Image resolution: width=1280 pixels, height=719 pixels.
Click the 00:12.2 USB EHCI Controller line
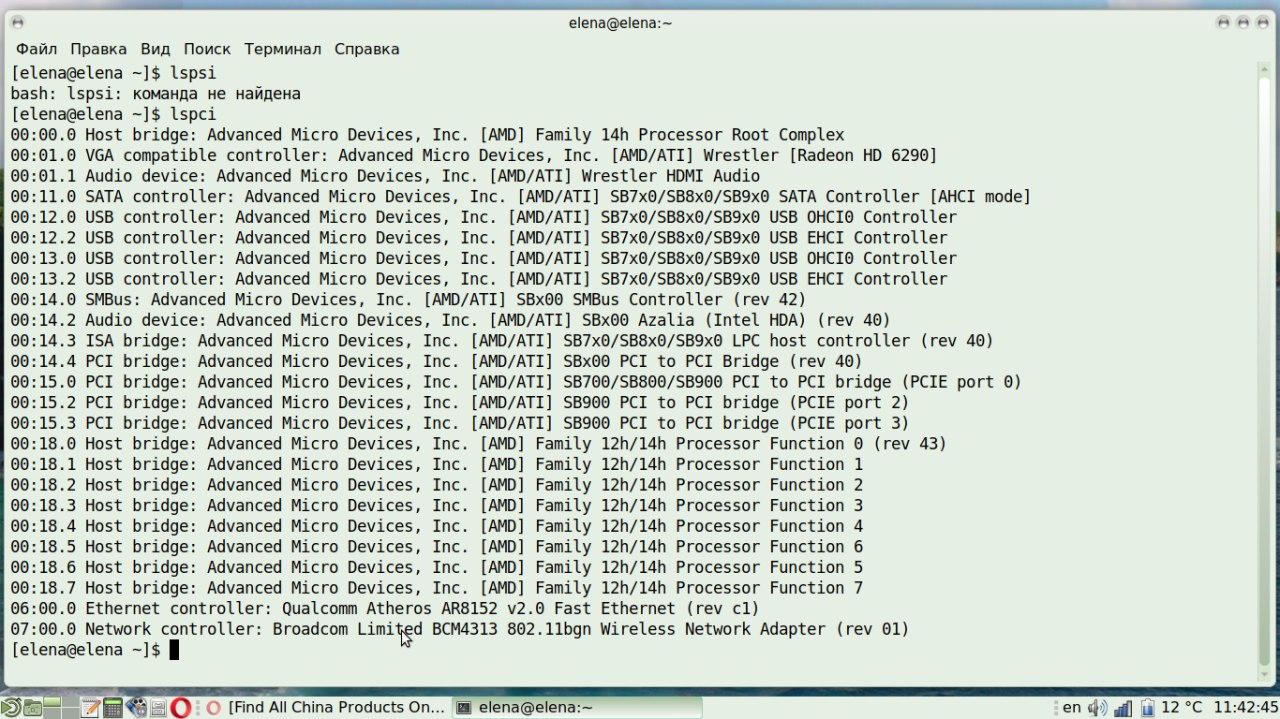(479, 238)
